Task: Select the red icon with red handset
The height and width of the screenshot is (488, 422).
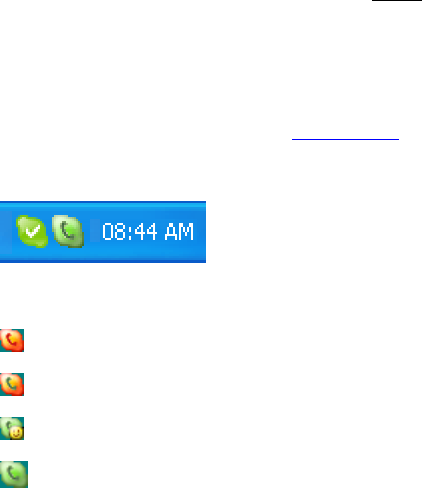Action: (12, 340)
